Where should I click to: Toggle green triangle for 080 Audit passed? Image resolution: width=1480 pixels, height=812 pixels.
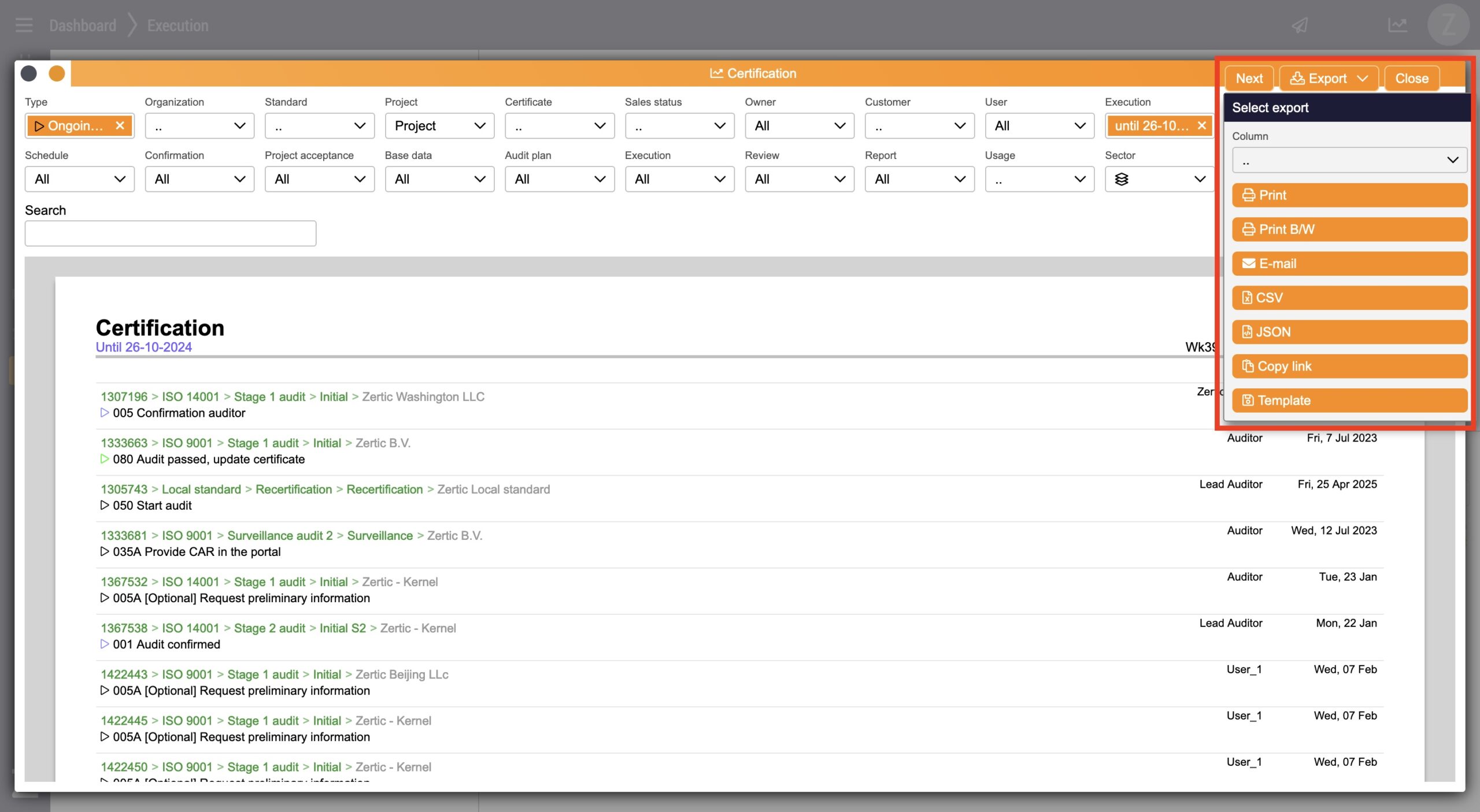point(105,459)
